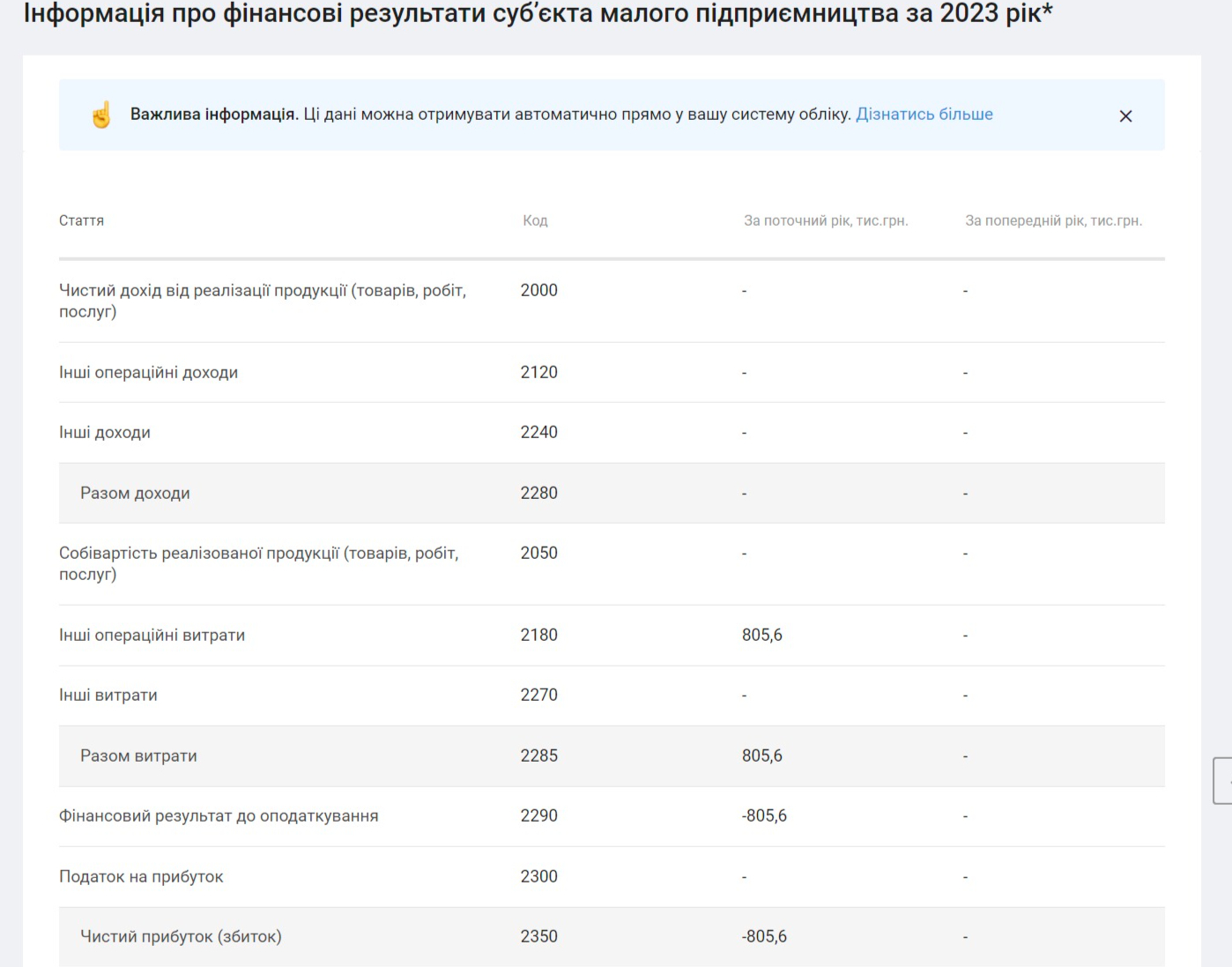Image resolution: width=1232 pixels, height=967 pixels.
Task: Click the "Стаття" column header
Action: point(81,220)
